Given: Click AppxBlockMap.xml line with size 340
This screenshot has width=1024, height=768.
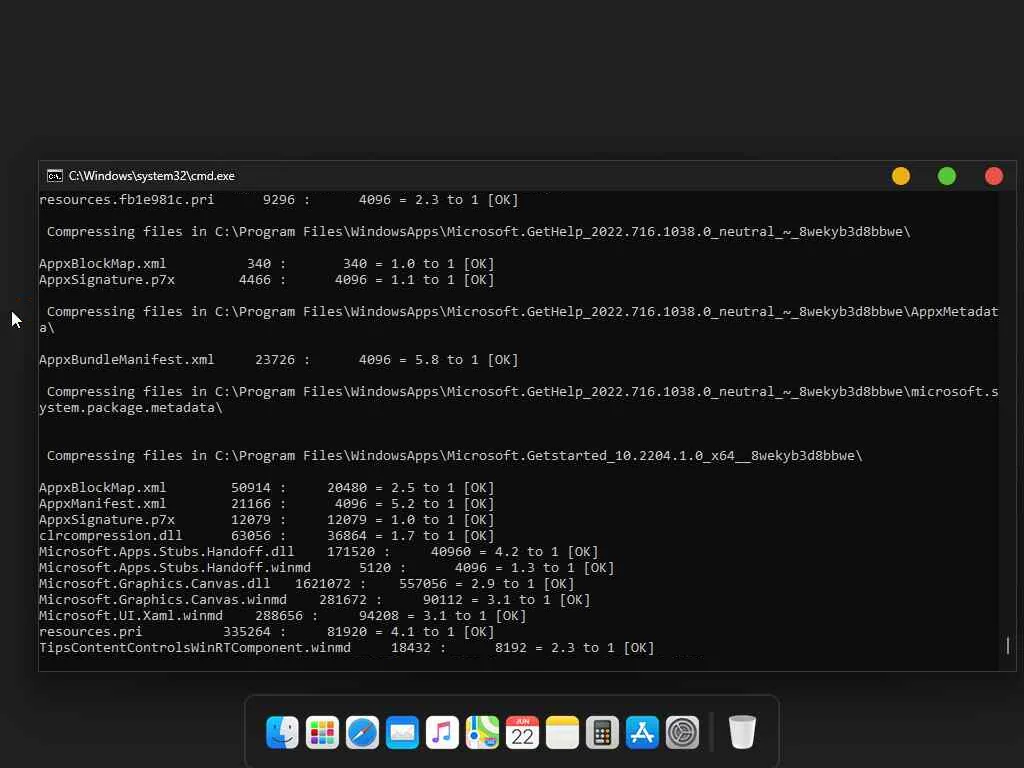Looking at the screenshot, I should pyautogui.click(x=267, y=264).
